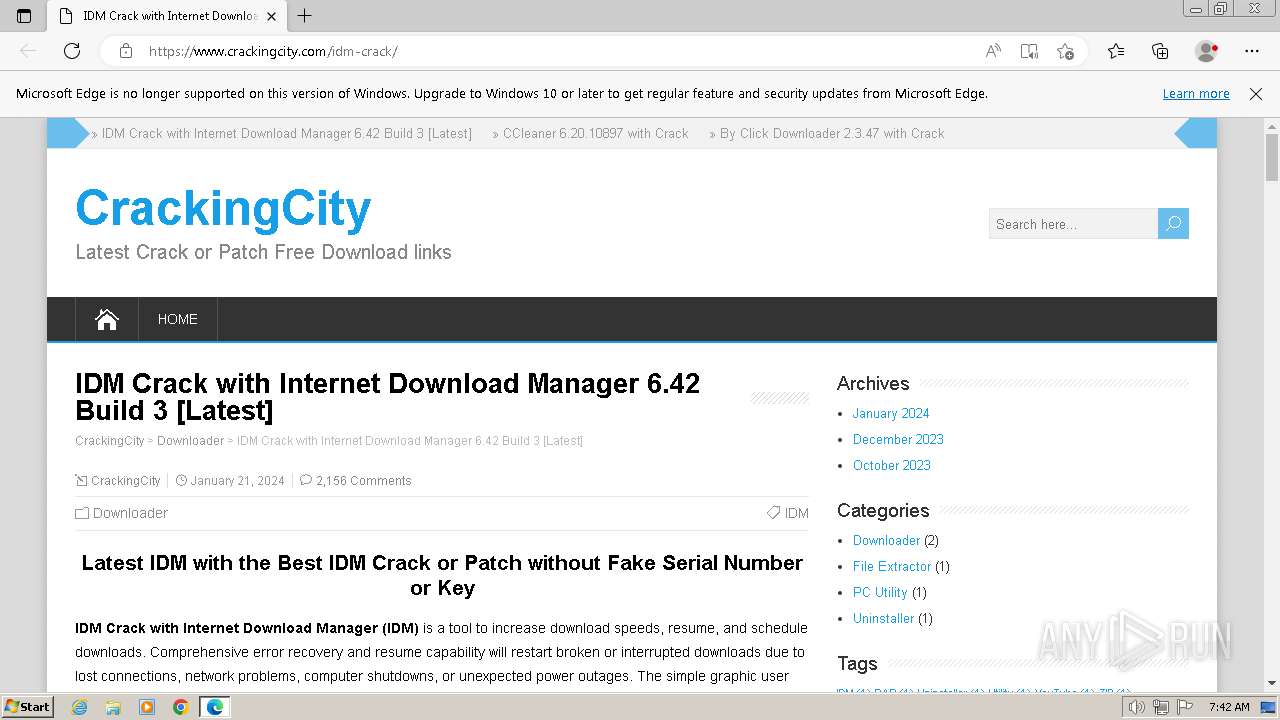Open File Explorer from the taskbar
This screenshot has height=720, width=1280.
click(113, 707)
